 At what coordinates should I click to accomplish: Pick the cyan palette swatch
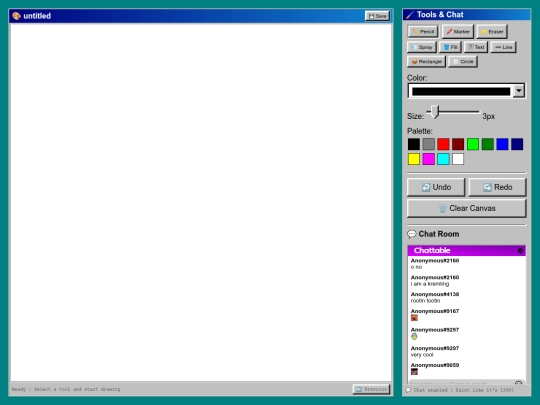pos(443,159)
